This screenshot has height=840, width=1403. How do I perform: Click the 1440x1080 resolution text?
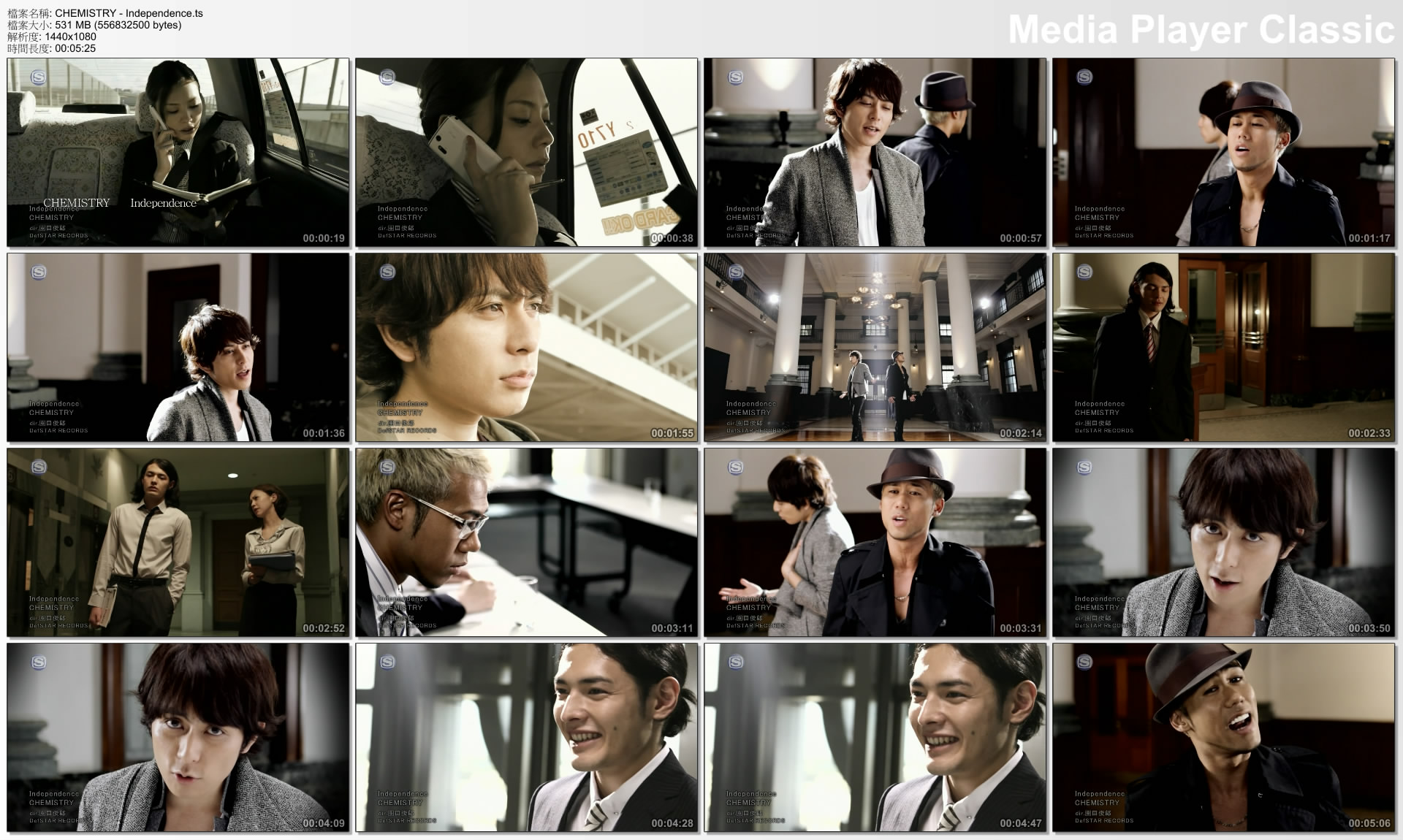70,37
